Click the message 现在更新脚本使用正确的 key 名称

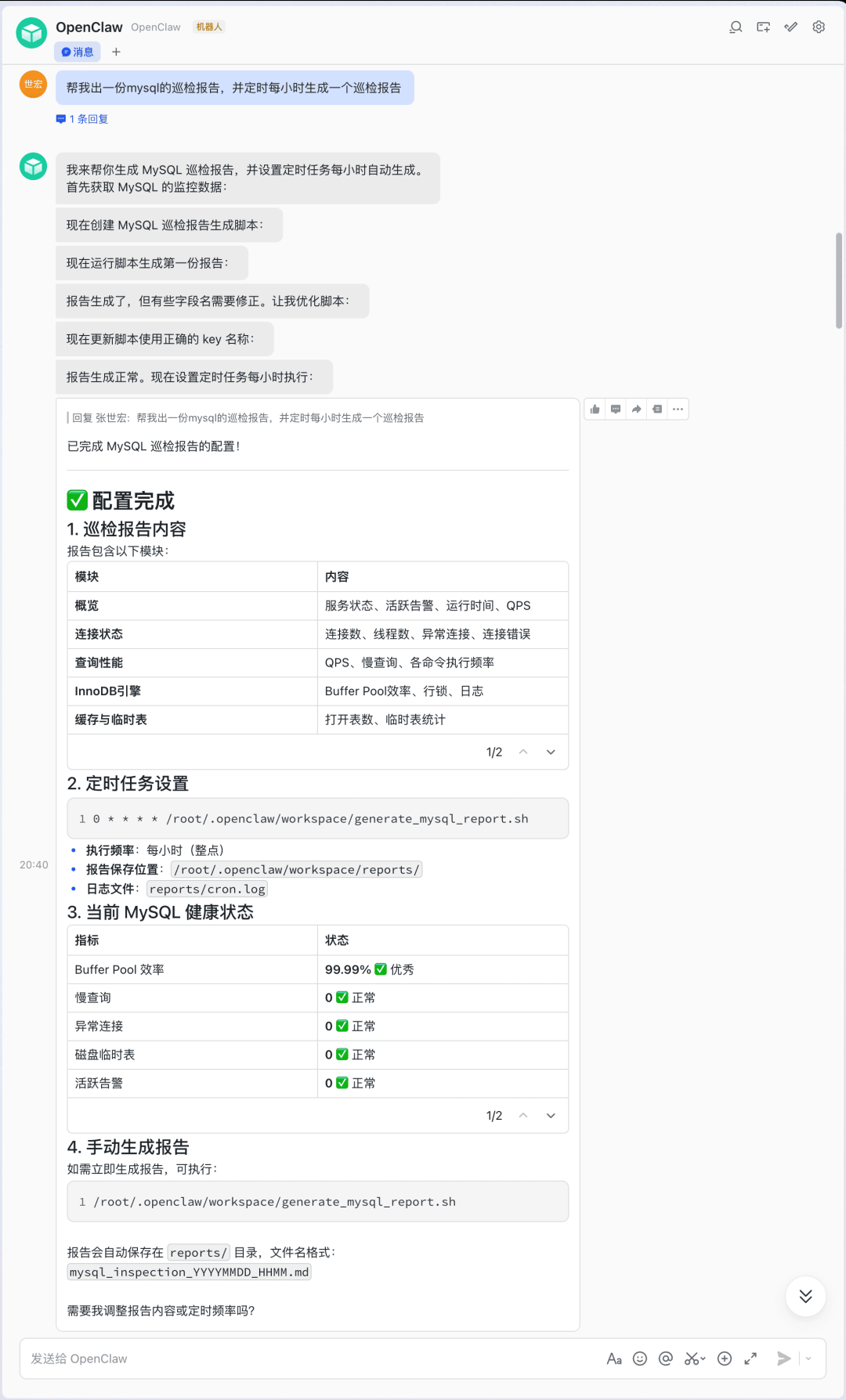click(164, 339)
